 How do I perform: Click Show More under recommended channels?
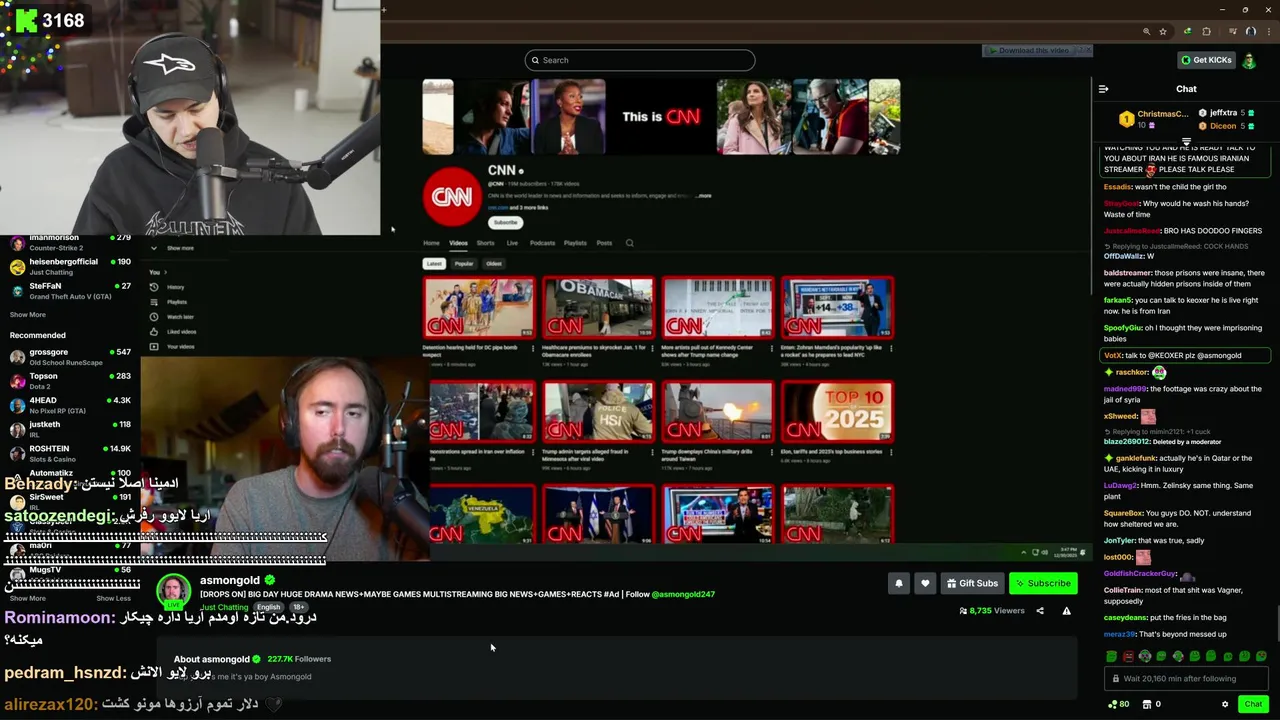[27, 598]
